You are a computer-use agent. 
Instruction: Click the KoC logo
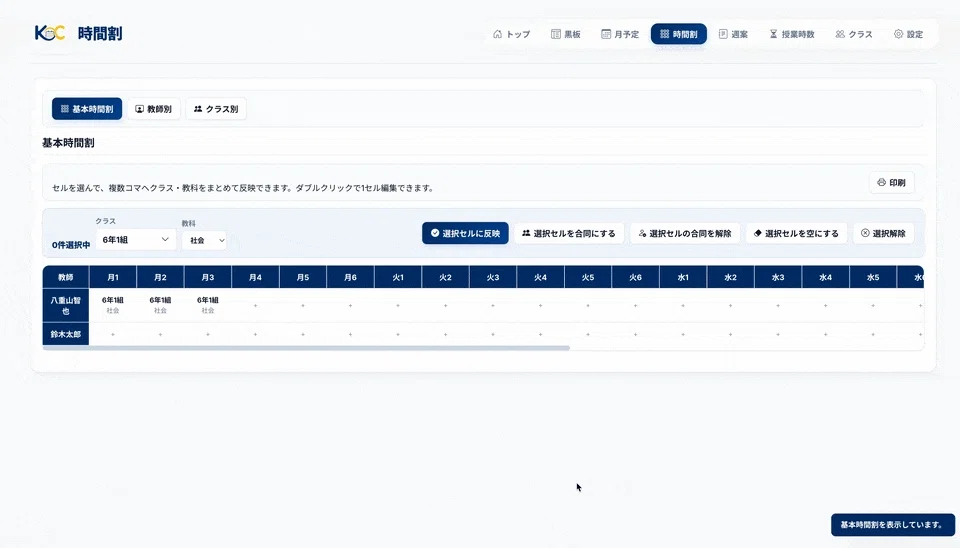click(50, 33)
